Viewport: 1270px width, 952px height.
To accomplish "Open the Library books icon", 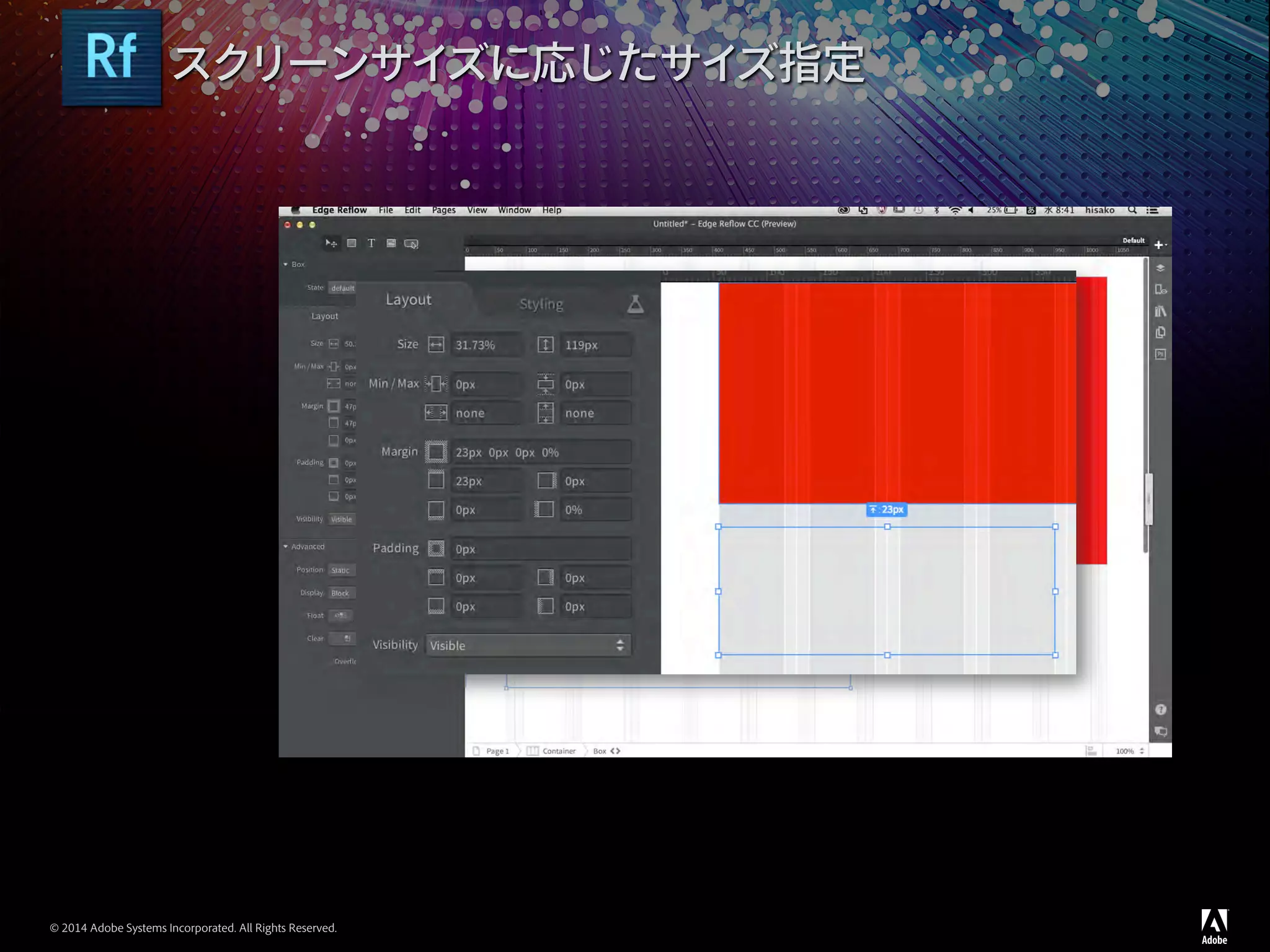I will tap(1160, 311).
